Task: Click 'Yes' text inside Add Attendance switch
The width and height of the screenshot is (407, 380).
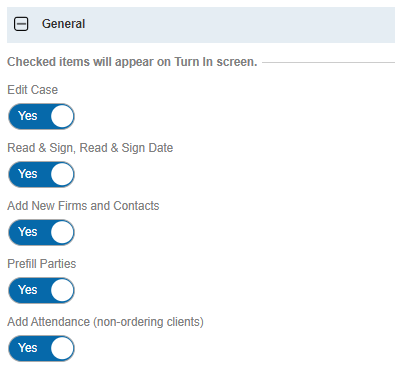Action: [x=28, y=348]
